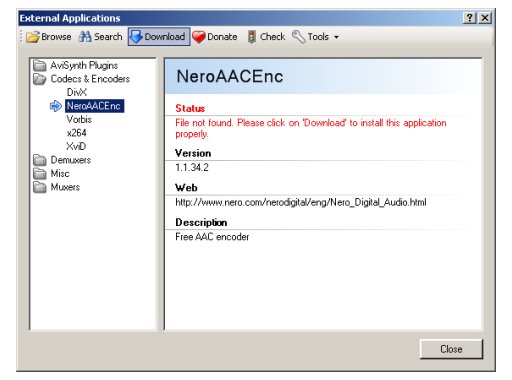The width and height of the screenshot is (512, 380).
Task: Click the Close button
Action: [451, 349]
